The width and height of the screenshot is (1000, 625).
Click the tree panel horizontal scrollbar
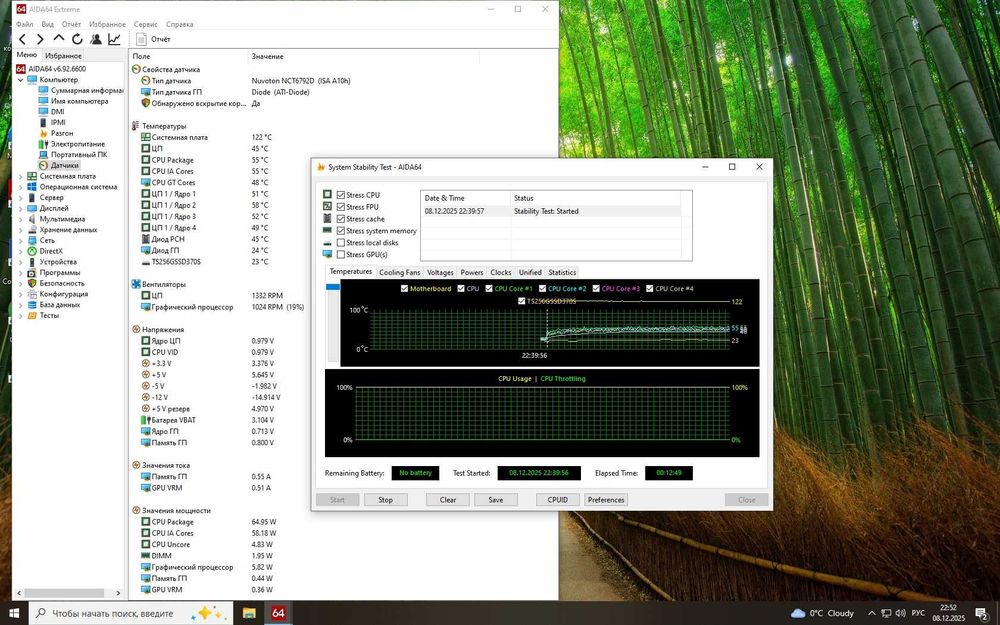point(64,593)
